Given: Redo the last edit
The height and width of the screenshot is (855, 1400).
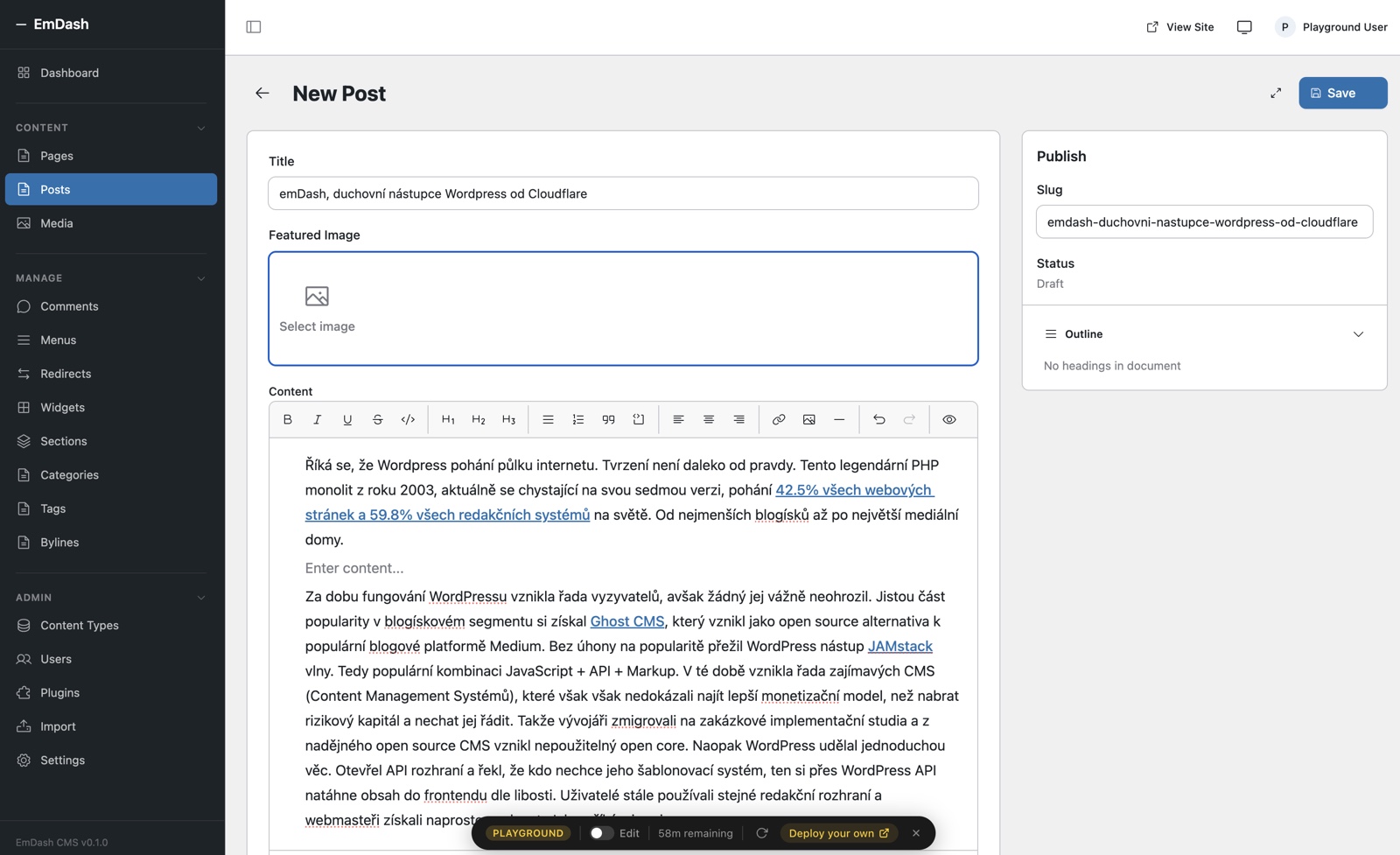Looking at the screenshot, I should 910,420.
